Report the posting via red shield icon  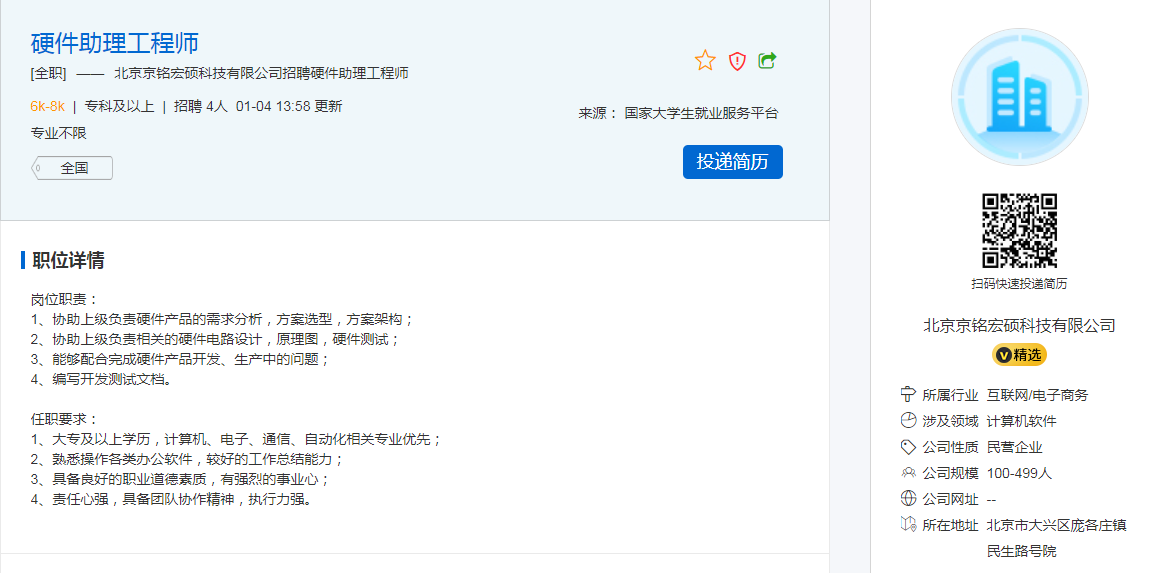737,61
